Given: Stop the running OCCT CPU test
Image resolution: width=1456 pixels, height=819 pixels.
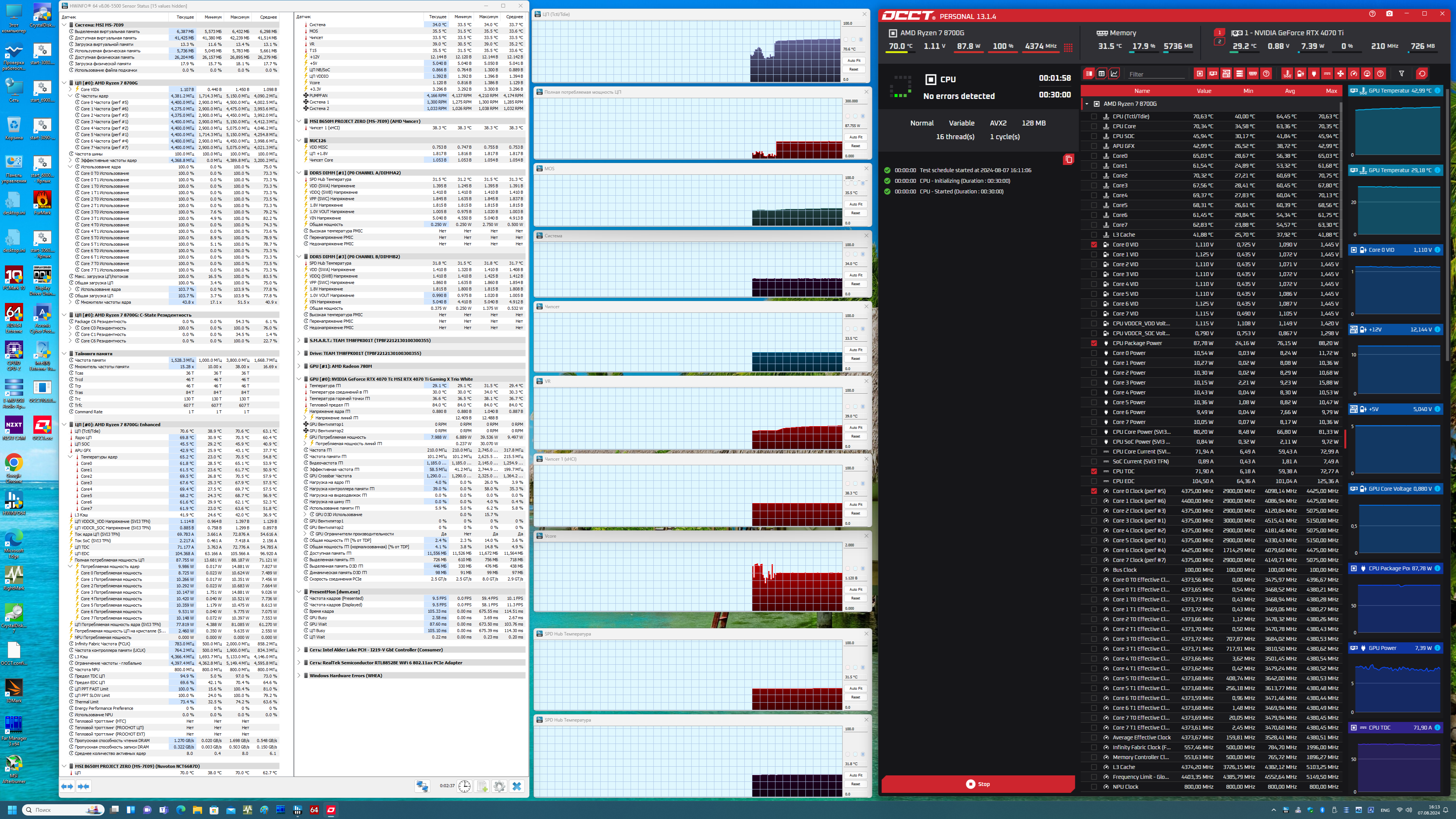Looking at the screenshot, I should (x=978, y=784).
